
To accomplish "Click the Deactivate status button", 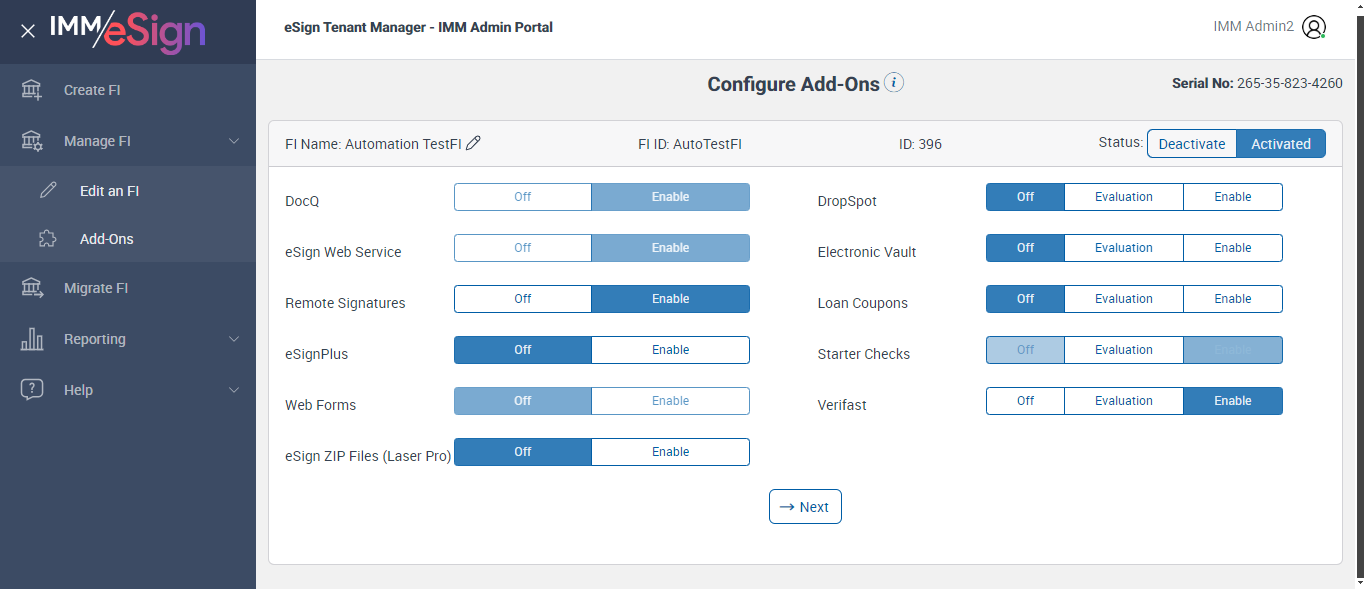I will [1191, 144].
